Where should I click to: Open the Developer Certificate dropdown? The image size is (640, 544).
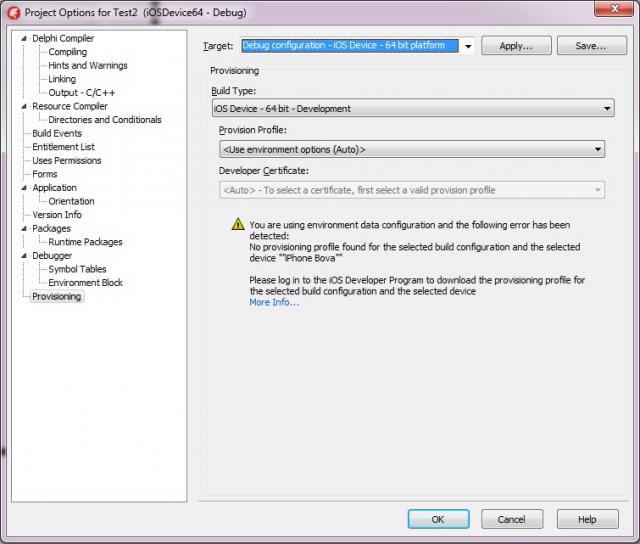(412, 190)
